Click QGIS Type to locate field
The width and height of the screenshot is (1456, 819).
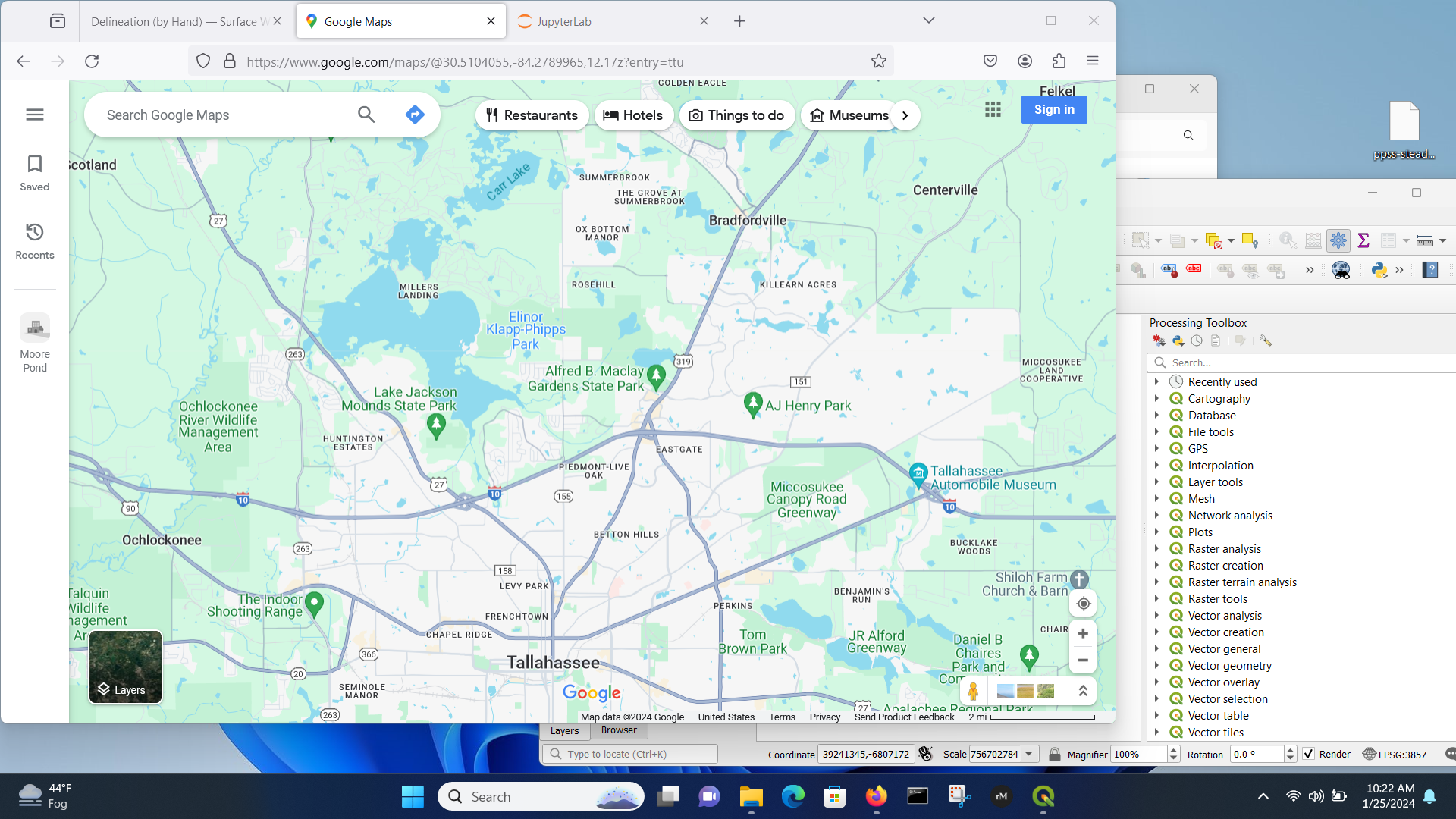point(629,754)
